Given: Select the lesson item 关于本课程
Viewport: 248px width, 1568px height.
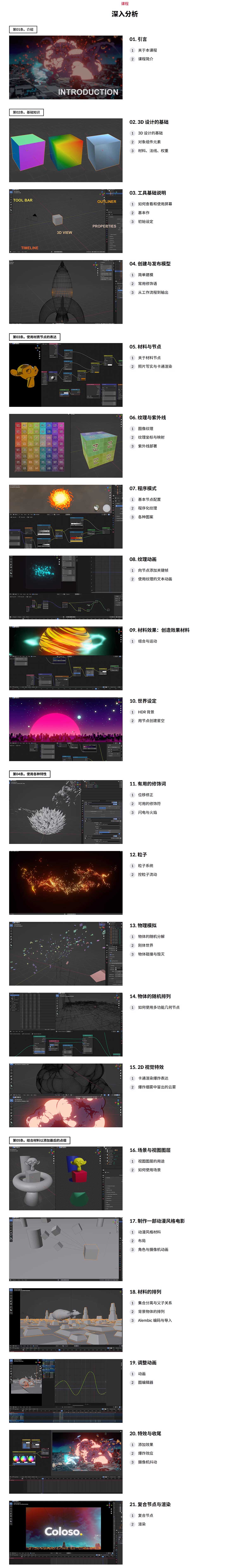Looking at the screenshot, I should tap(148, 51).
